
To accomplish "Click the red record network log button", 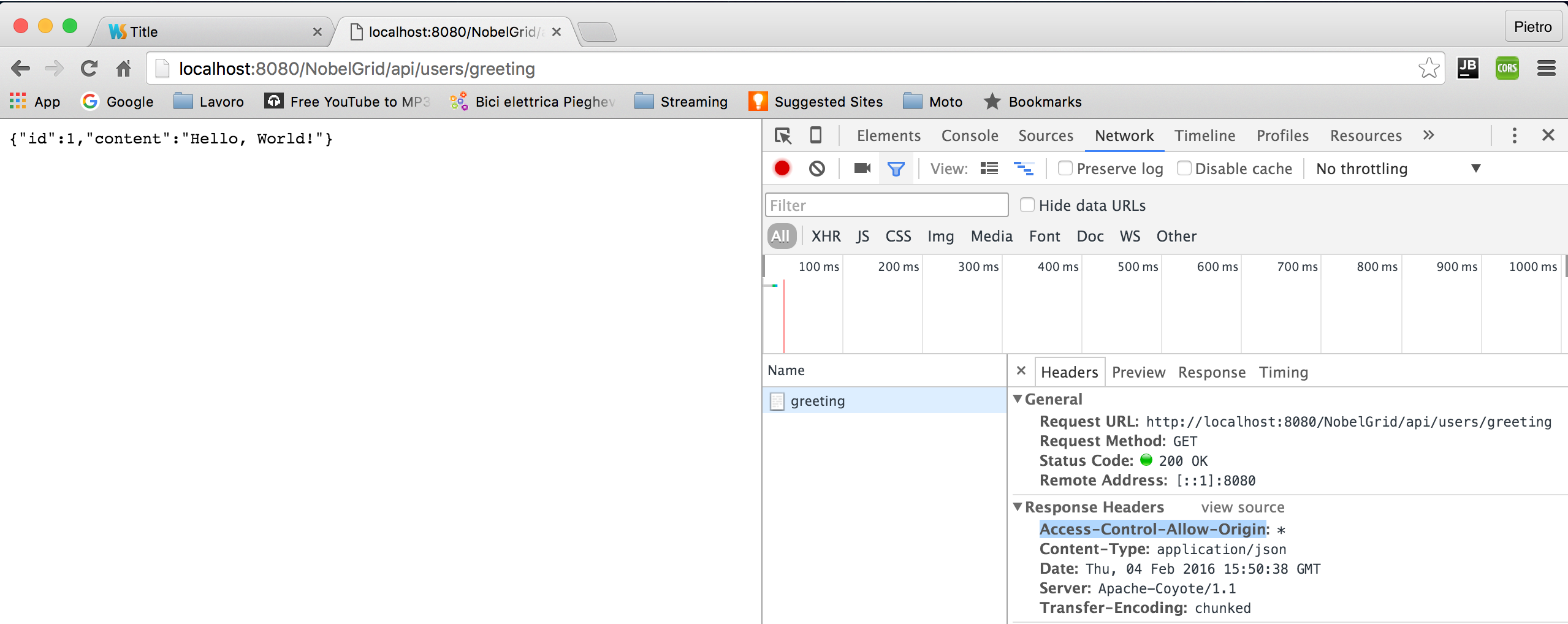I will [782, 169].
